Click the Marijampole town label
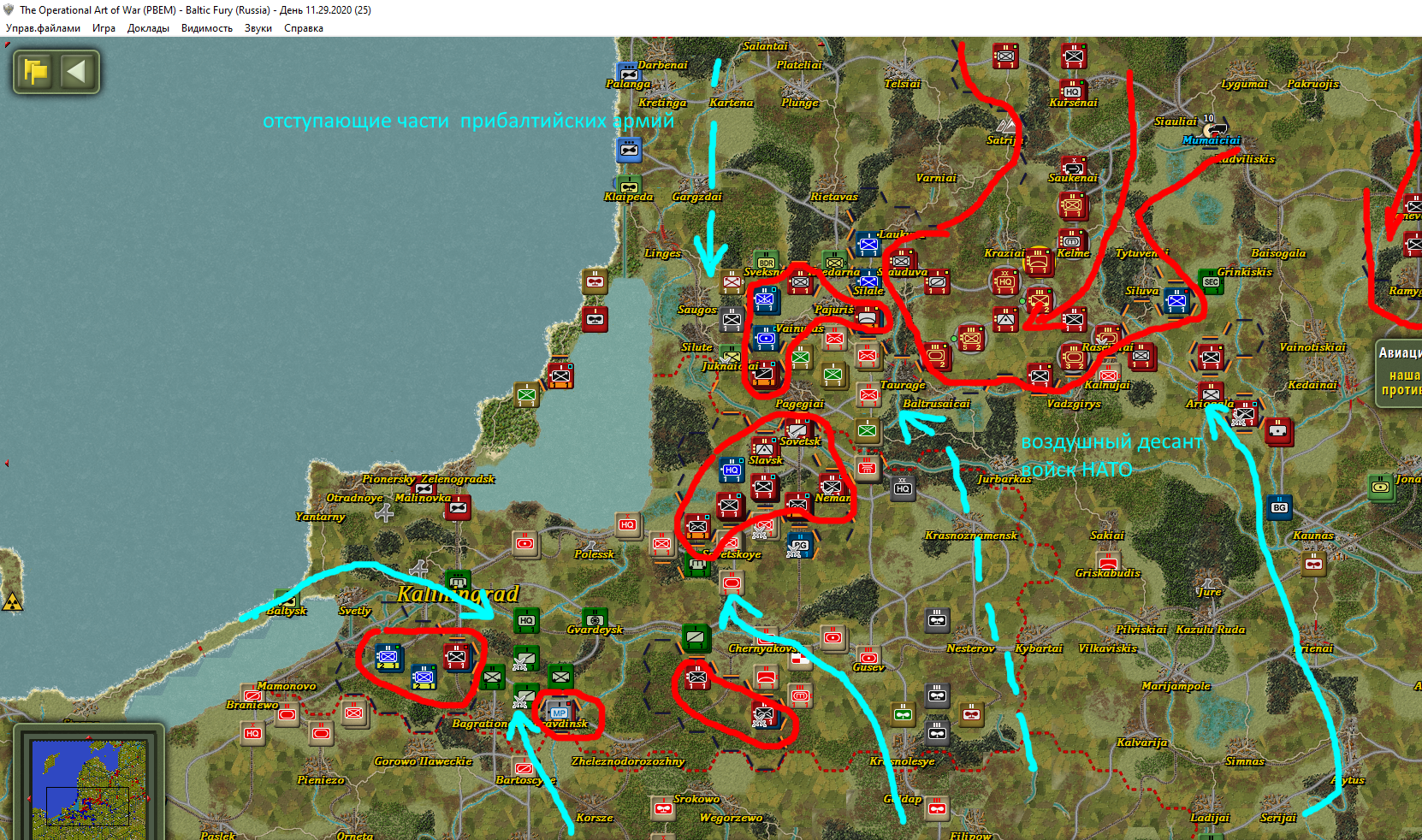Viewport: 1422px width, 840px height. pyautogui.click(x=1176, y=686)
